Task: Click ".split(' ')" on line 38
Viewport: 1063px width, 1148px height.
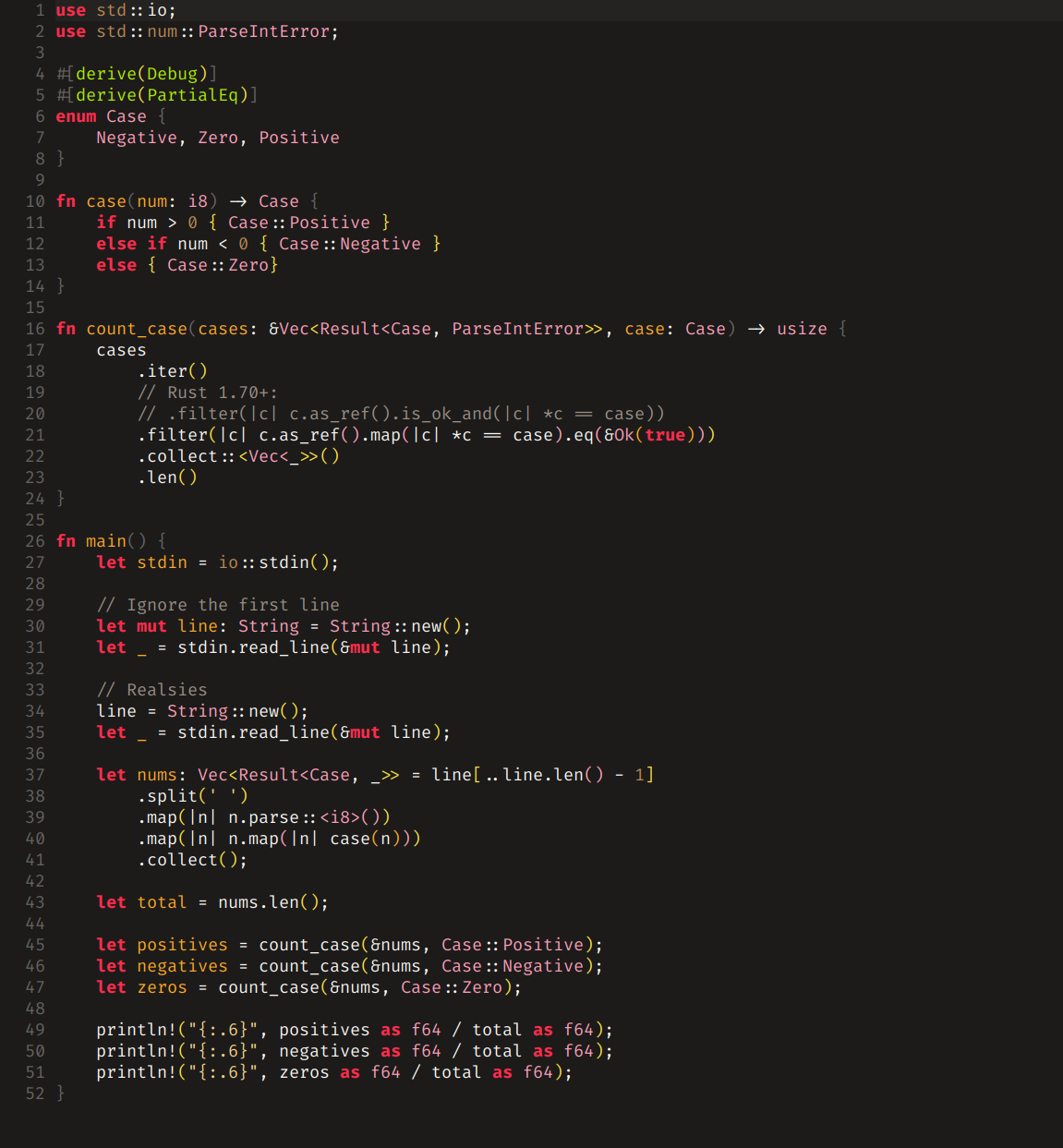Action: pos(193,796)
